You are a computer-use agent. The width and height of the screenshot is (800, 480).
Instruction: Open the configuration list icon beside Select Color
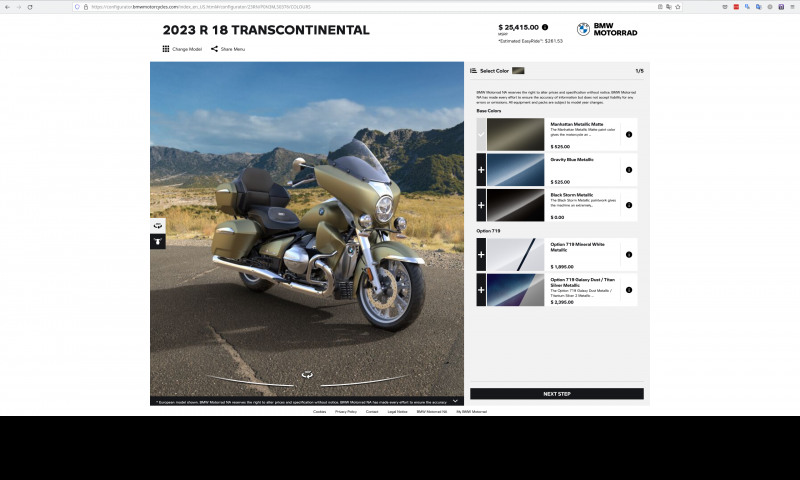pos(473,71)
